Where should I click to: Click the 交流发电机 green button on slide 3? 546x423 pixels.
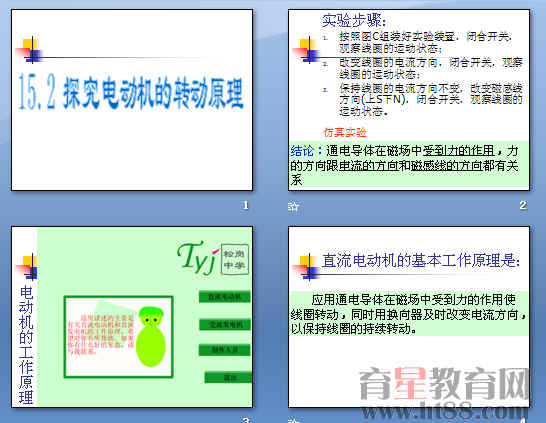[225, 324]
